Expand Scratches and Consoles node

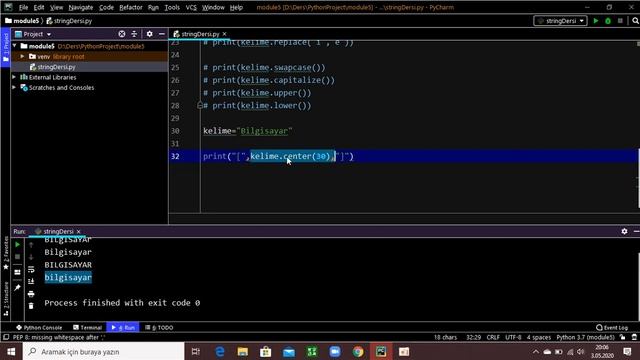14,87
